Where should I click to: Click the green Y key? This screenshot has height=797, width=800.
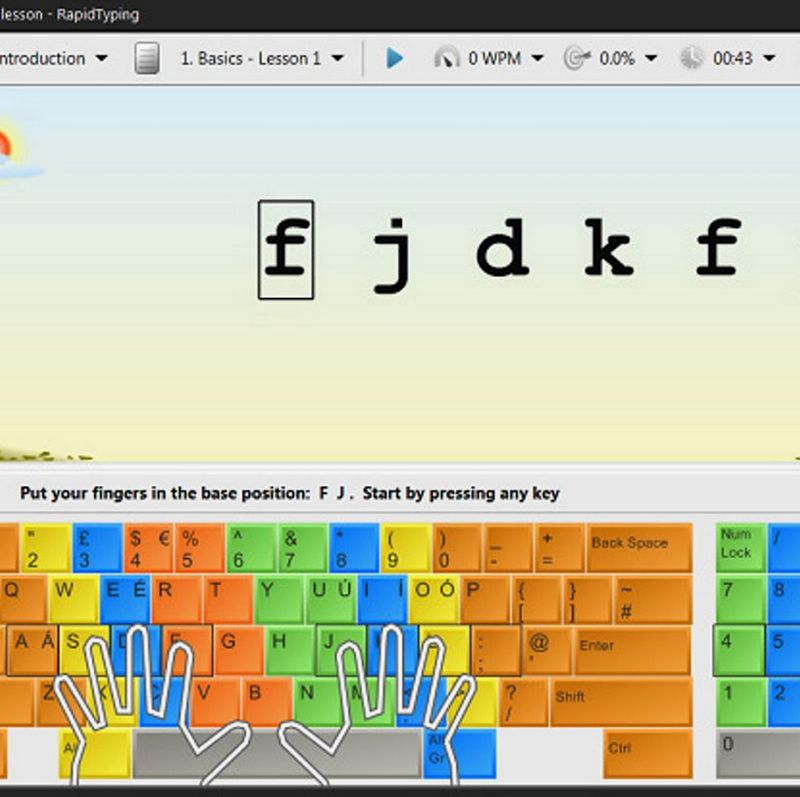pos(278,599)
